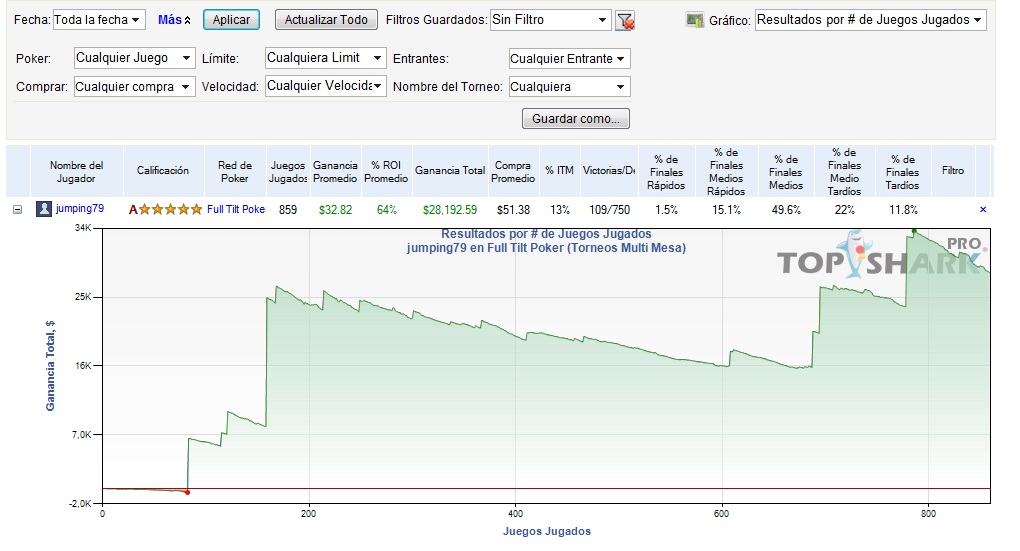This screenshot has width=1020, height=551.
Task: Click the red lowest-point marker on chart
Action: [x=187, y=492]
